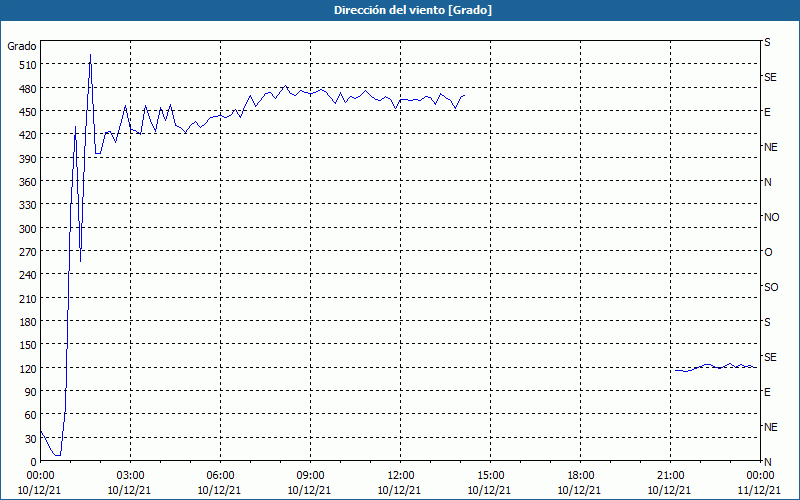The width and height of the screenshot is (800, 500).
Task: Pick the 18:00 time tick label
Action: click(x=581, y=476)
